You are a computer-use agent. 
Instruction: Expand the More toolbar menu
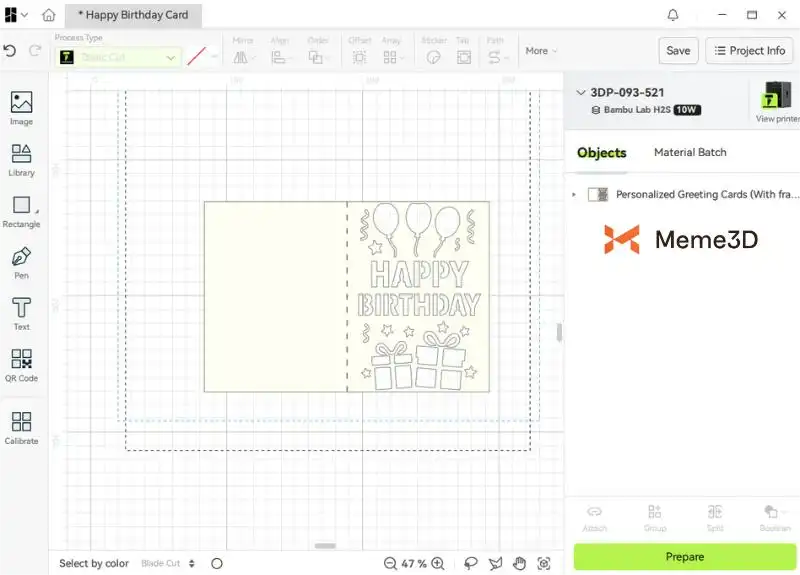click(x=541, y=51)
